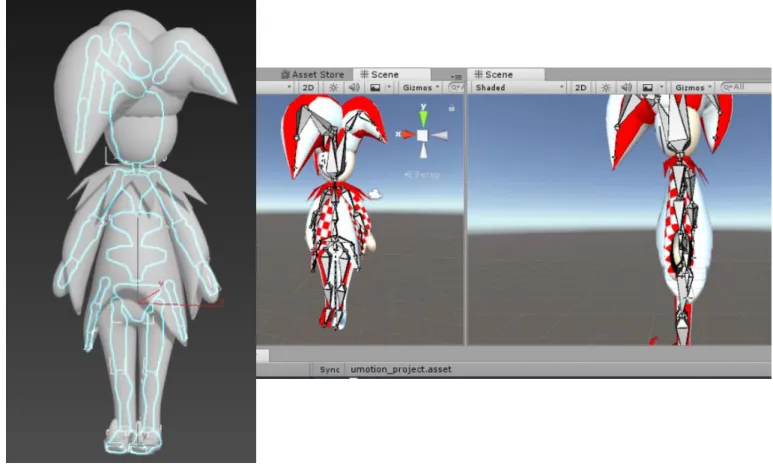The image size is (773, 466).
Task: Click the All search field in right Scene
Action: click(x=746, y=87)
